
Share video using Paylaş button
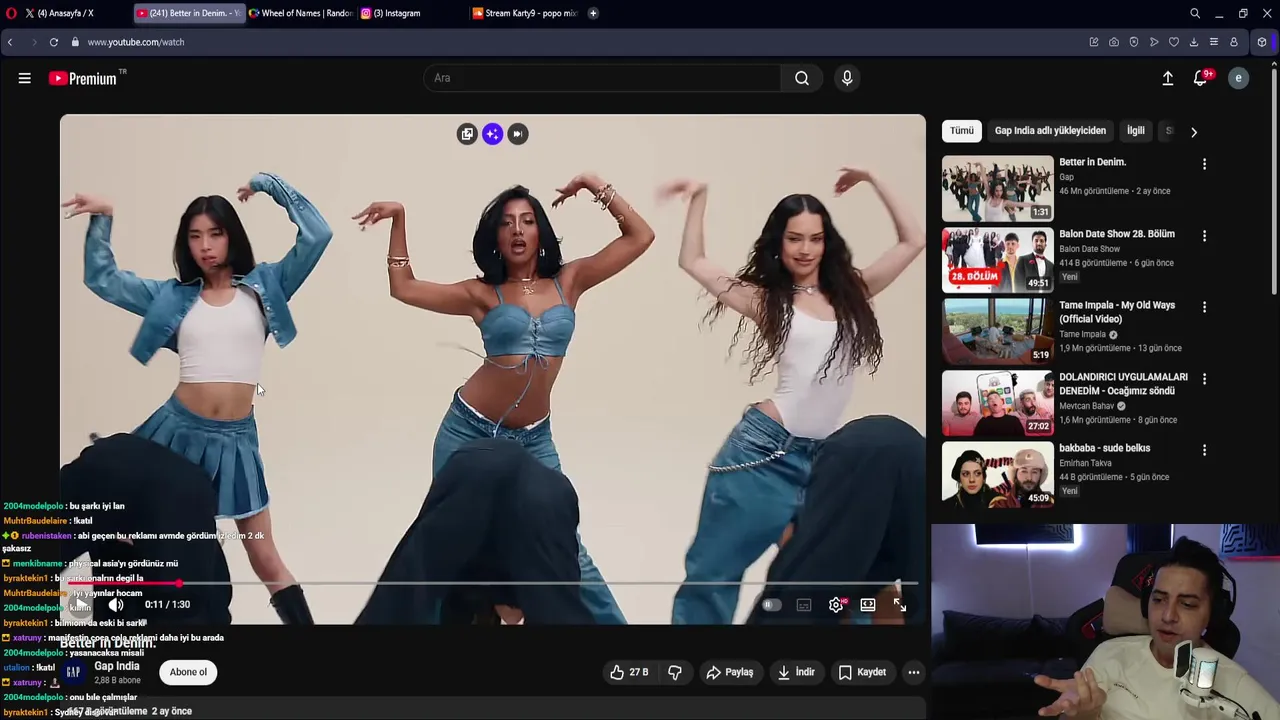click(x=729, y=672)
